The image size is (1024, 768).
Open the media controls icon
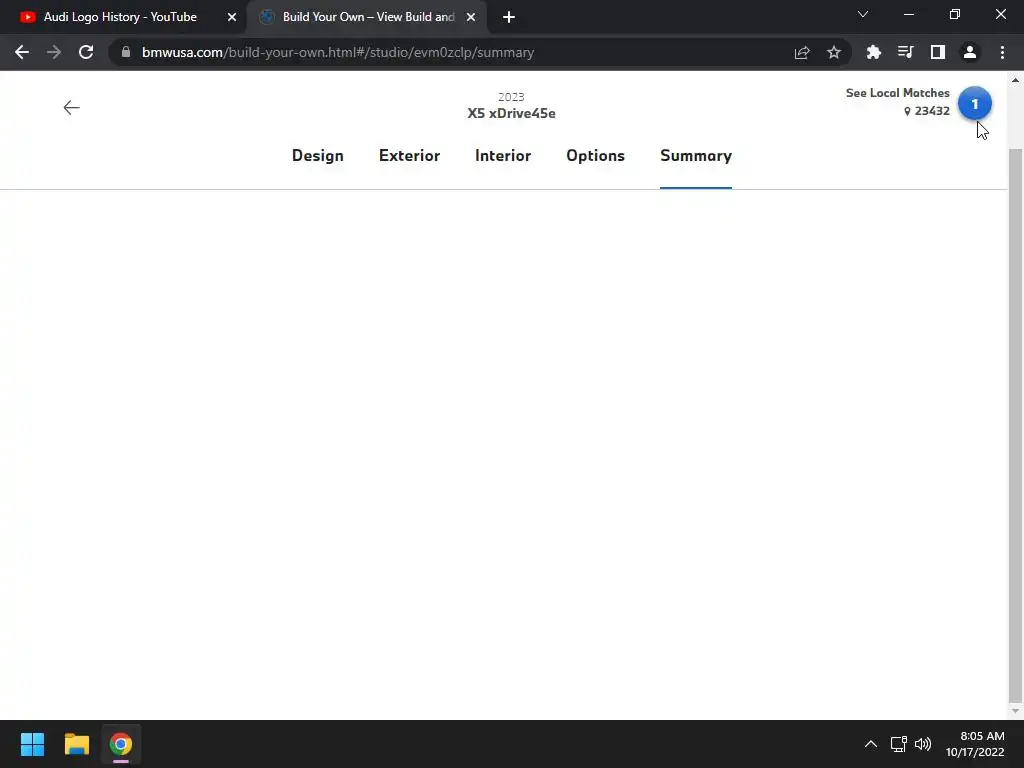click(x=905, y=52)
